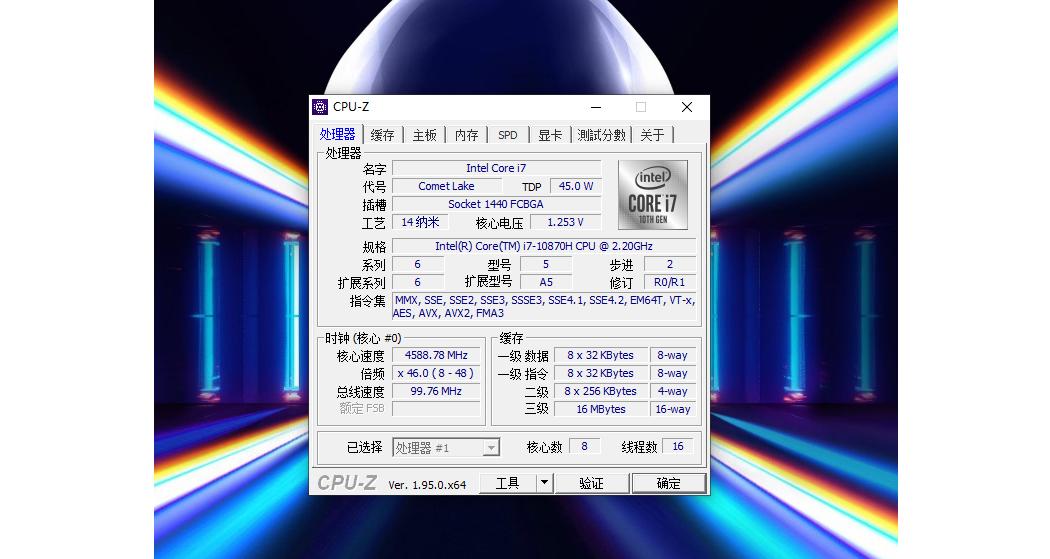Viewport: 1050px width, 559px height.
Task: Click the Socket 1440 FCBGA value
Action: (x=496, y=204)
